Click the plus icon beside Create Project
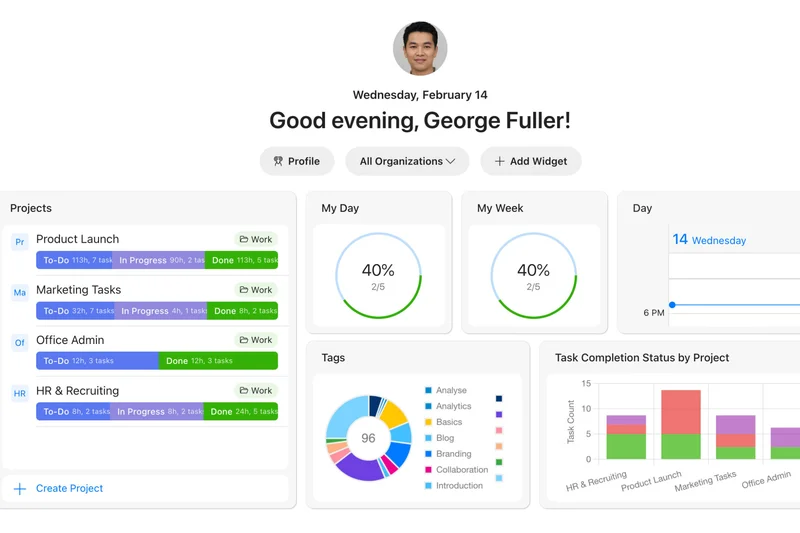The height and width of the screenshot is (533, 800). (x=20, y=489)
